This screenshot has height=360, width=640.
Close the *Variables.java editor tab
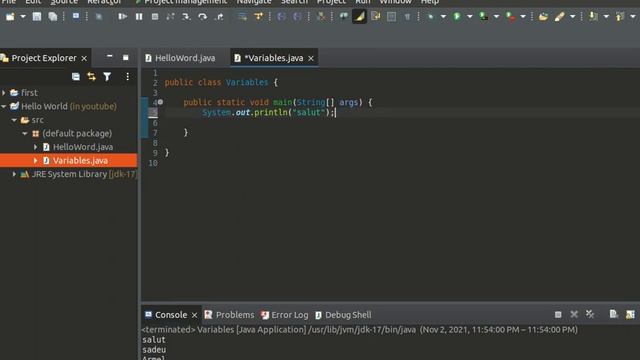(311, 58)
